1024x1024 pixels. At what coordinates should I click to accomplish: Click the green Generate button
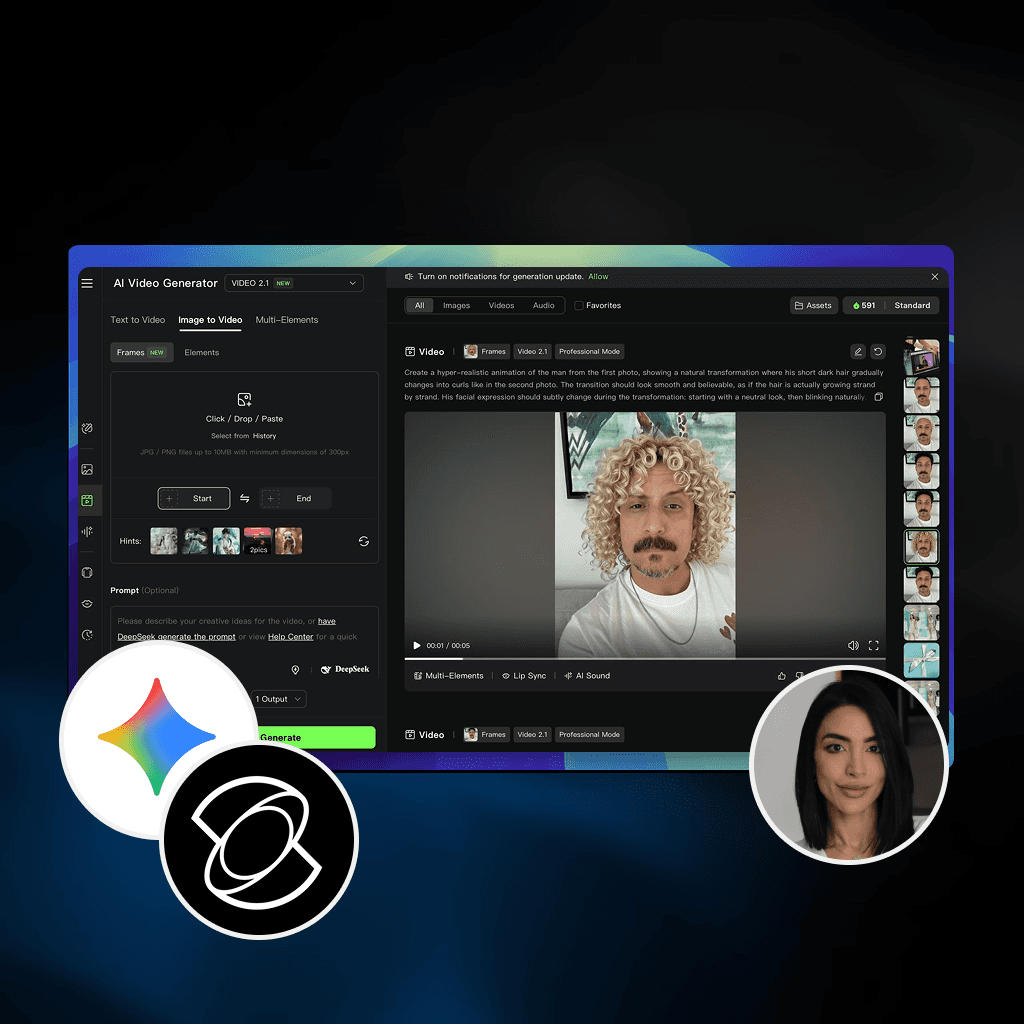[317, 737]
